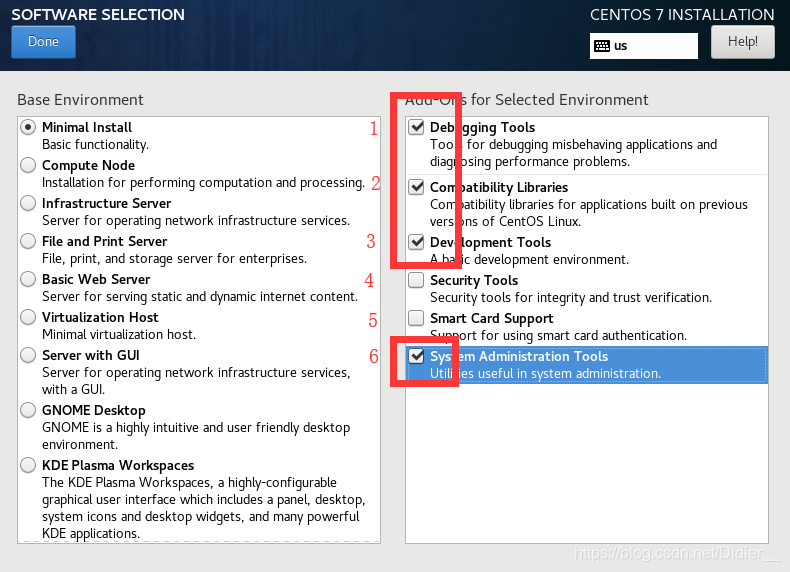The image size is (790, 572).
Task: Click the "KDE Plasma Workspaces" label
Action: [x=118, y=465]
